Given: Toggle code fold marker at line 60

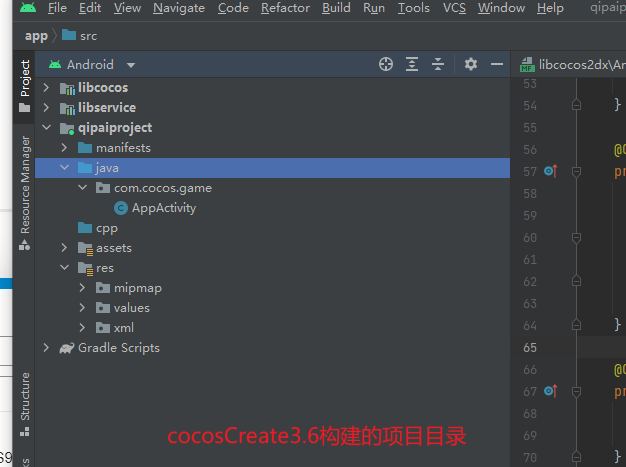Looking at the screenshot, I should click(x=576, y=238).
